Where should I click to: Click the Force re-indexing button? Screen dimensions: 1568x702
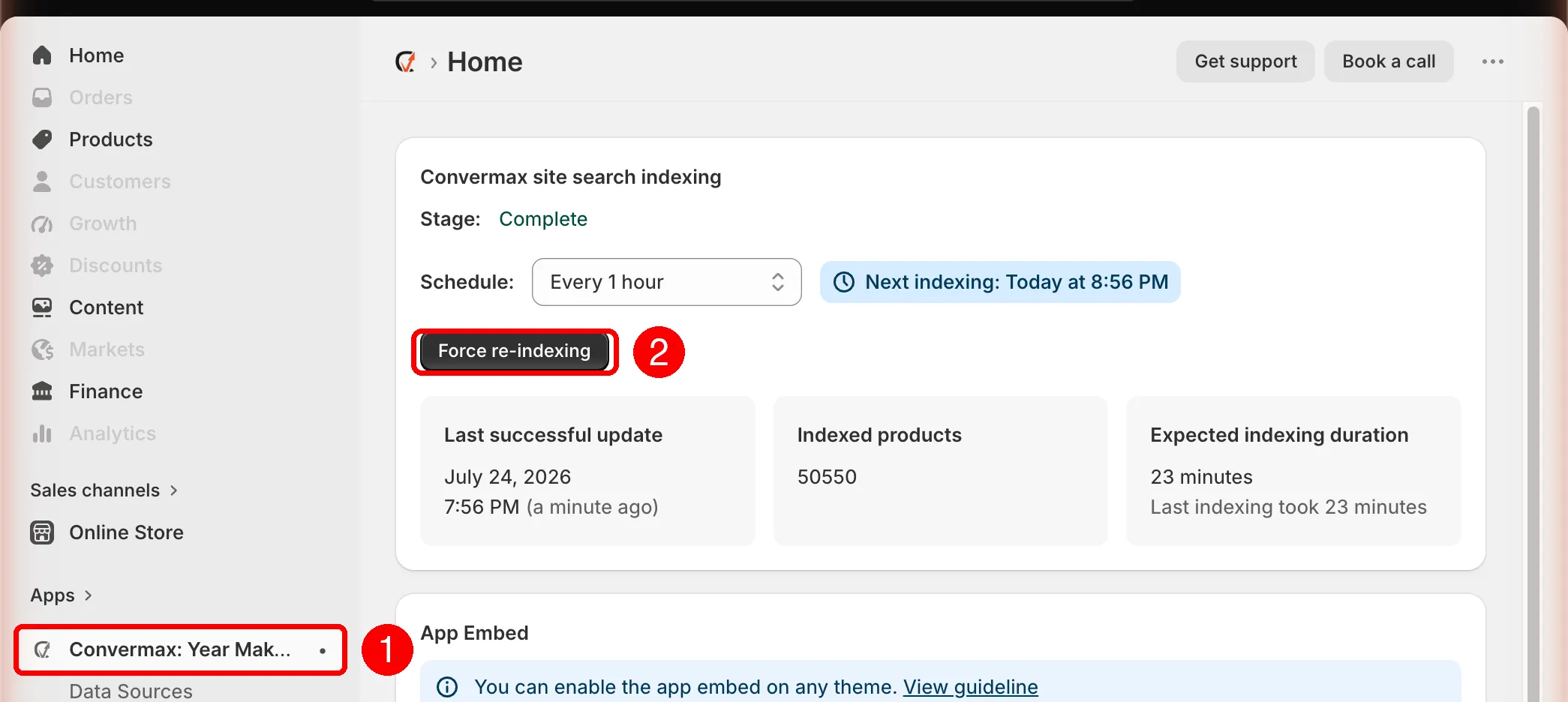(514, 351)
